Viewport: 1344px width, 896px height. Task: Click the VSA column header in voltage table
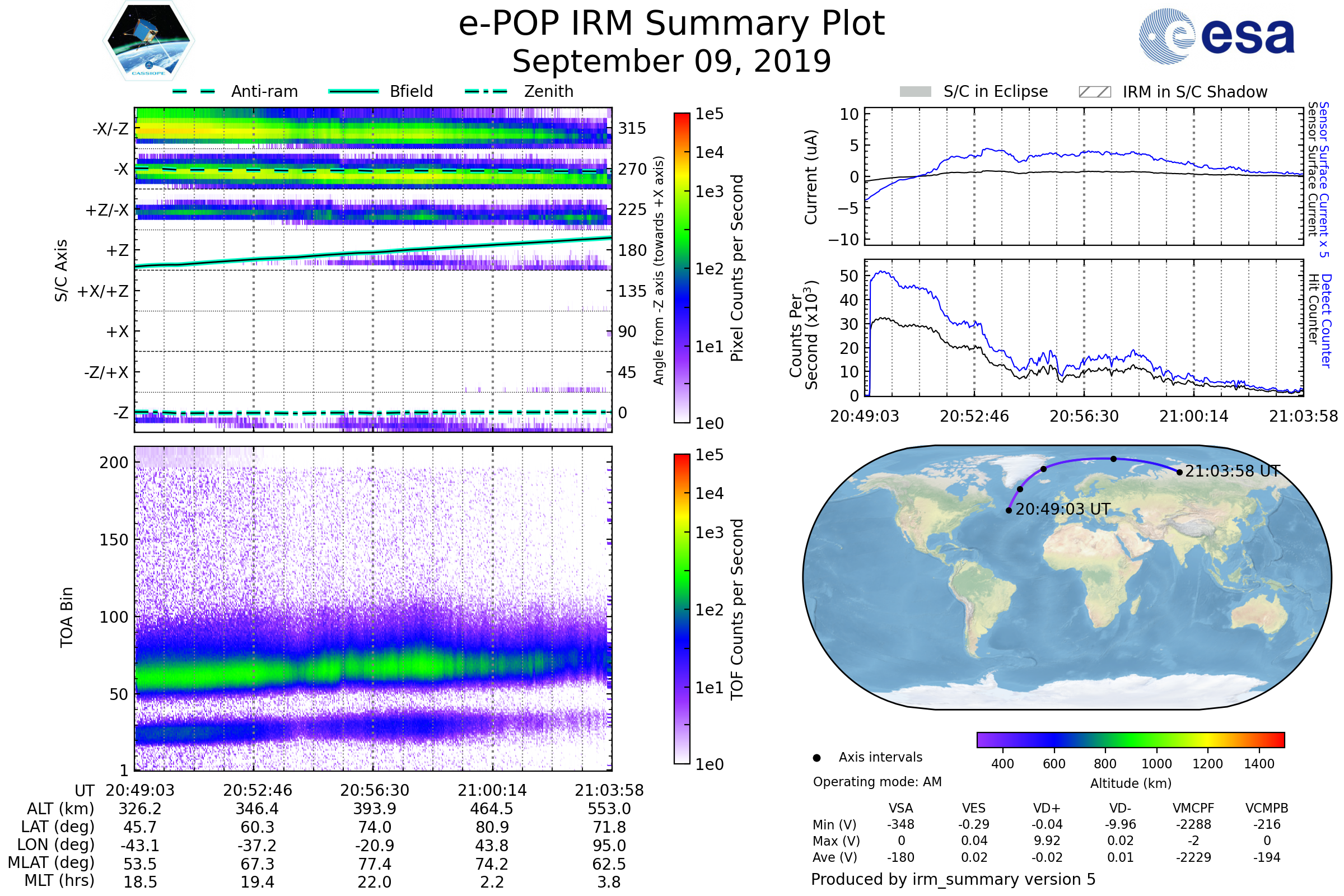pos(900,808)
